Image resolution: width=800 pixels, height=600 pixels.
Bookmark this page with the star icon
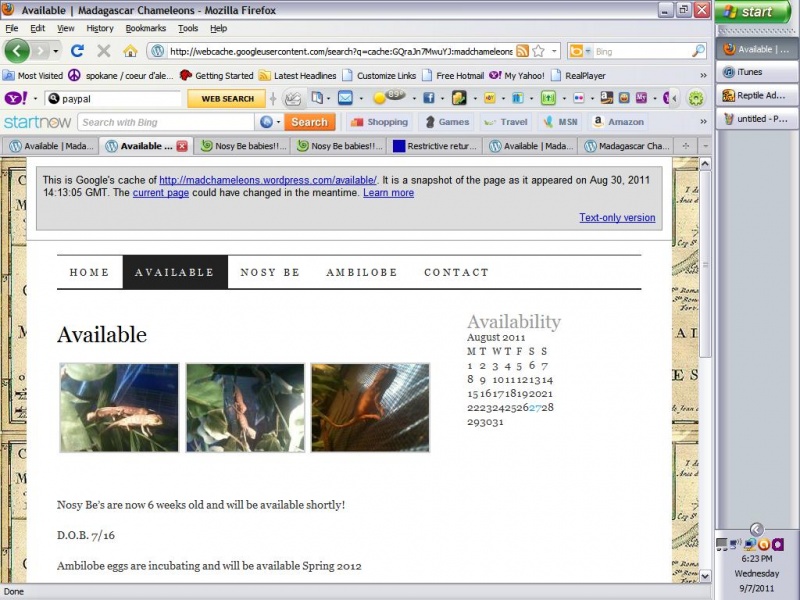538,51
